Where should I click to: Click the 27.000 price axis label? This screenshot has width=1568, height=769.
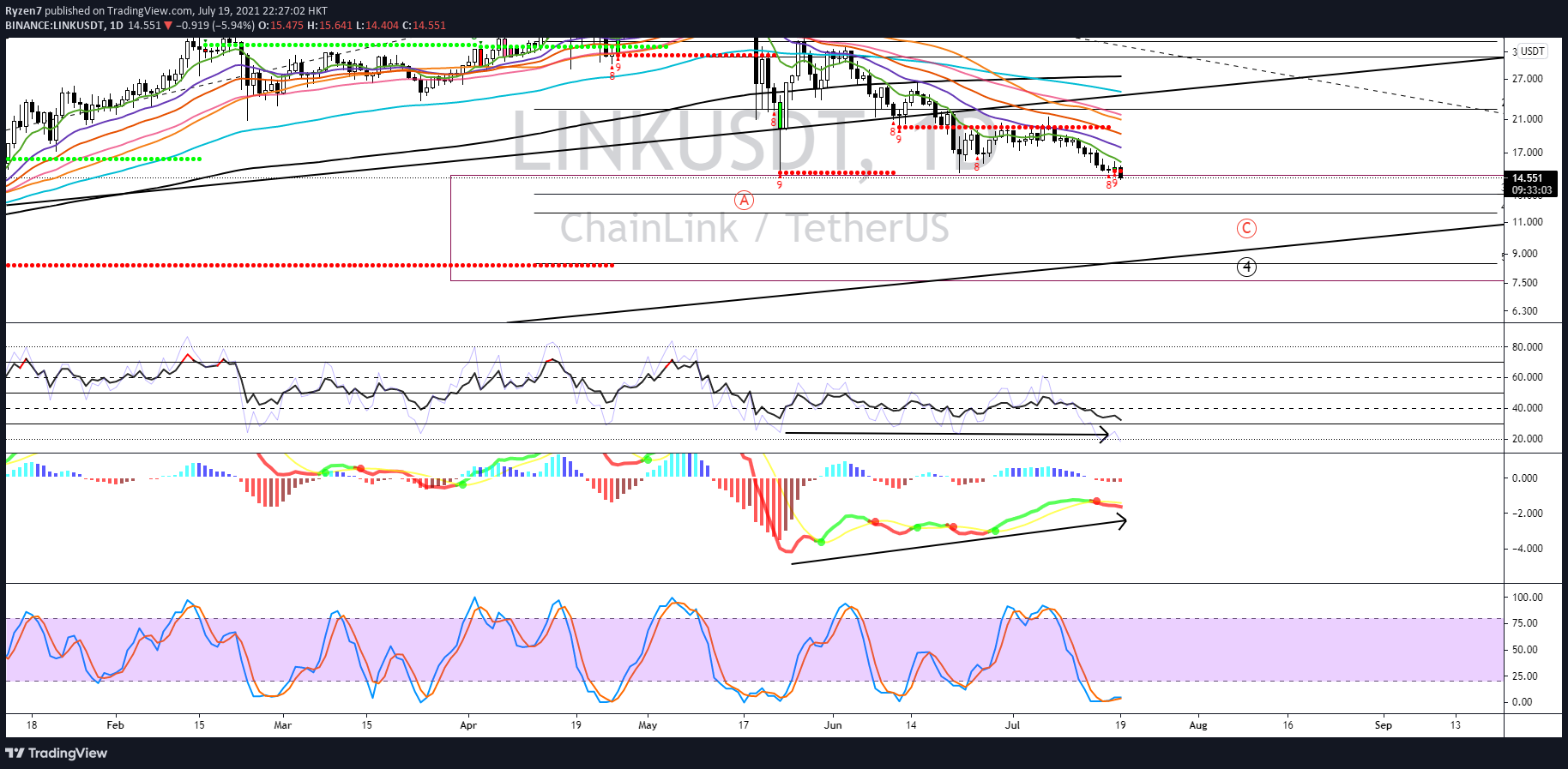point(1528,79)
